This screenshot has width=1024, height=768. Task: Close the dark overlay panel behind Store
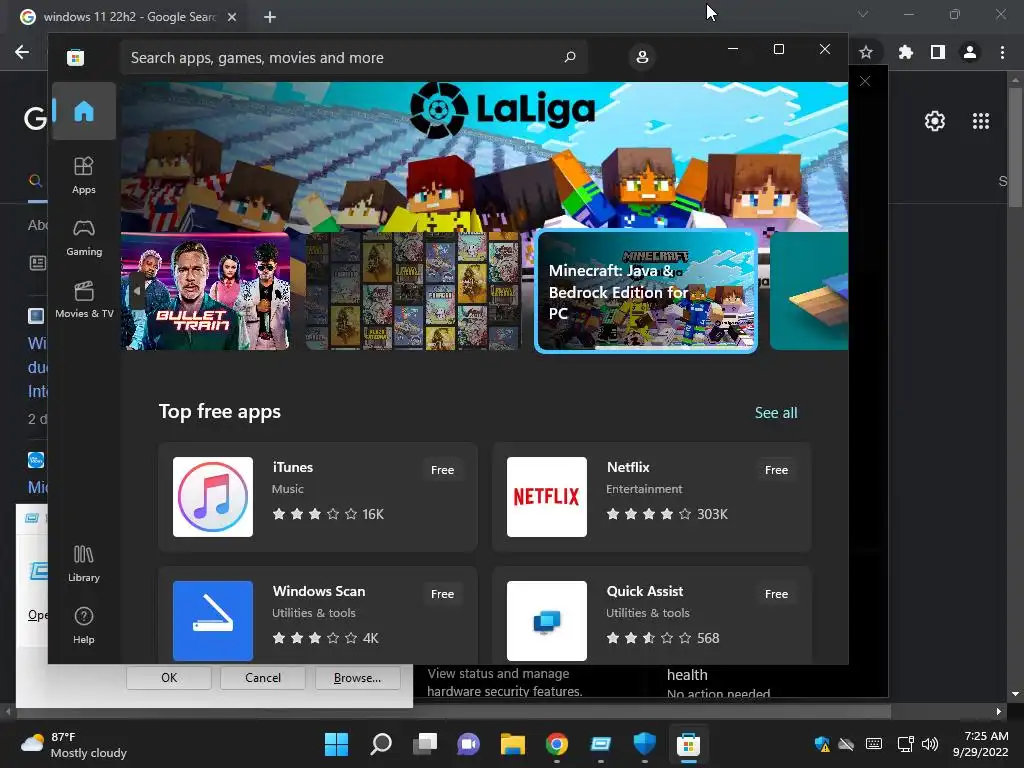point(865,81)
